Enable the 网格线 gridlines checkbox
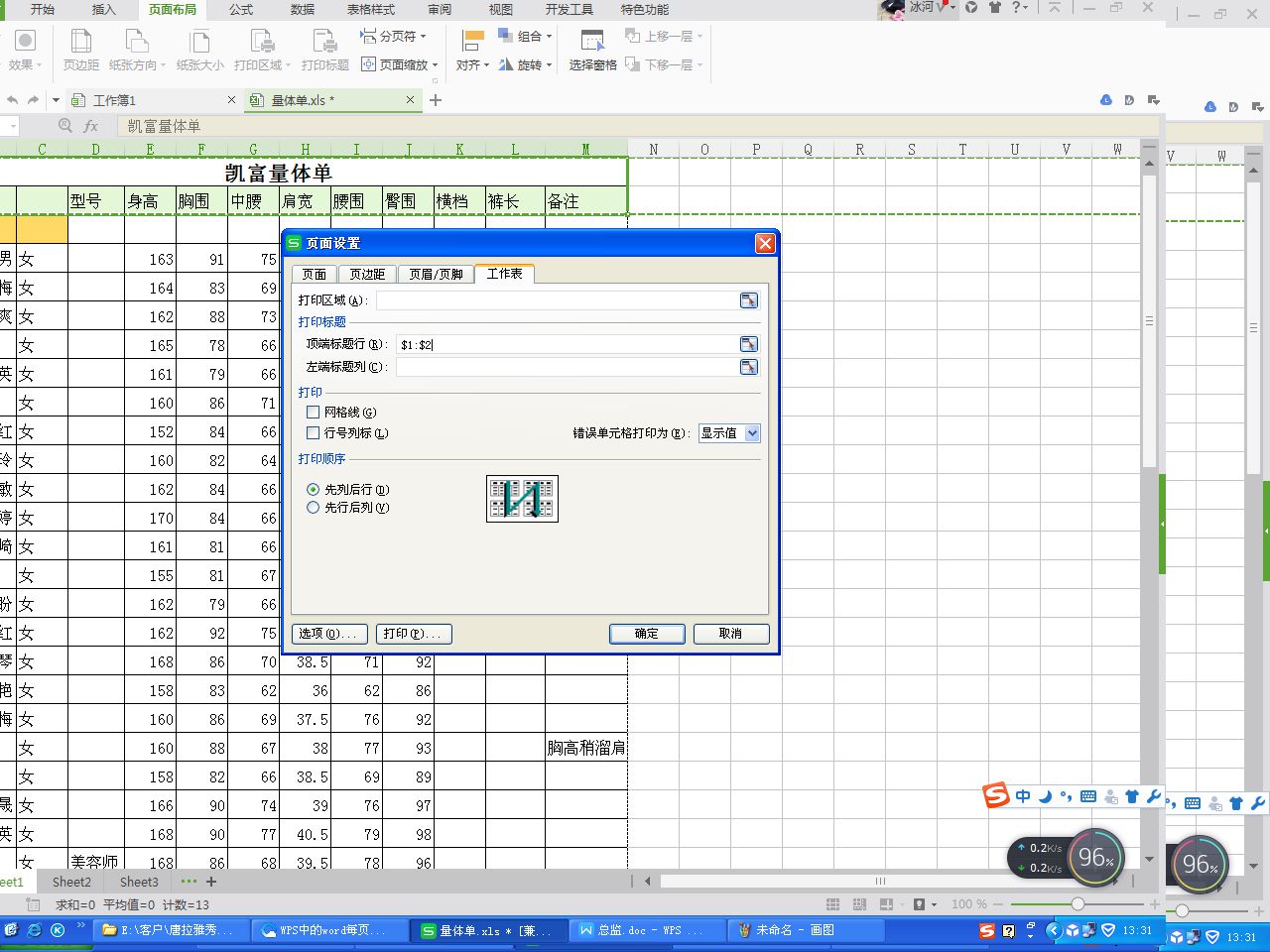This screenshot has width=1270, height=952. [x=314, y=412]
